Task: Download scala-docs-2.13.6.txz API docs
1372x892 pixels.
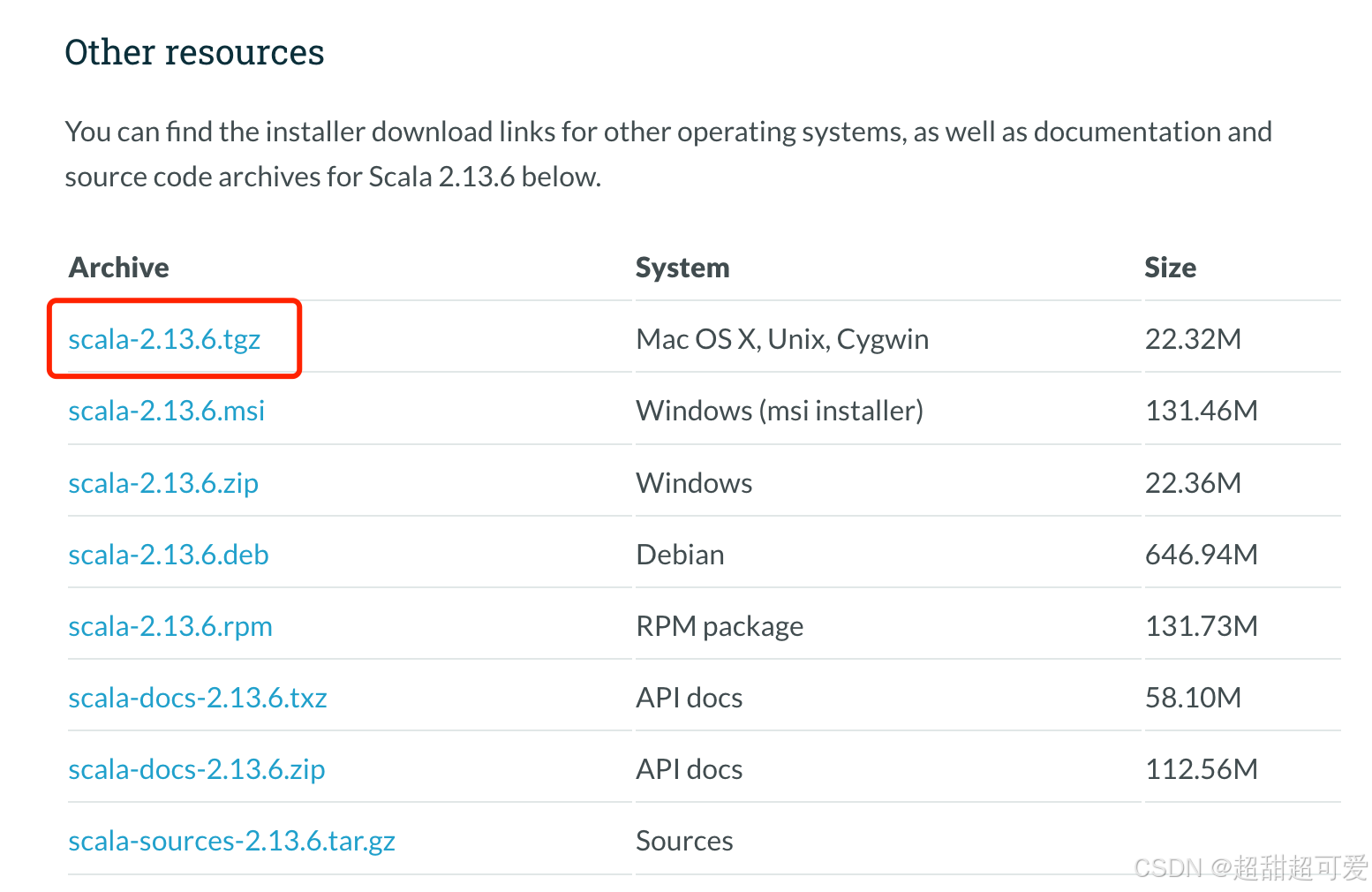Action: (x=198, y=698)
